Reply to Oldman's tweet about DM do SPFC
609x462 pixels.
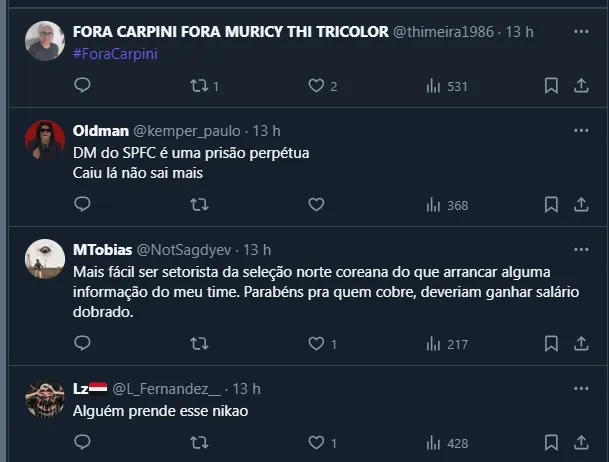[x=82, y=205]
